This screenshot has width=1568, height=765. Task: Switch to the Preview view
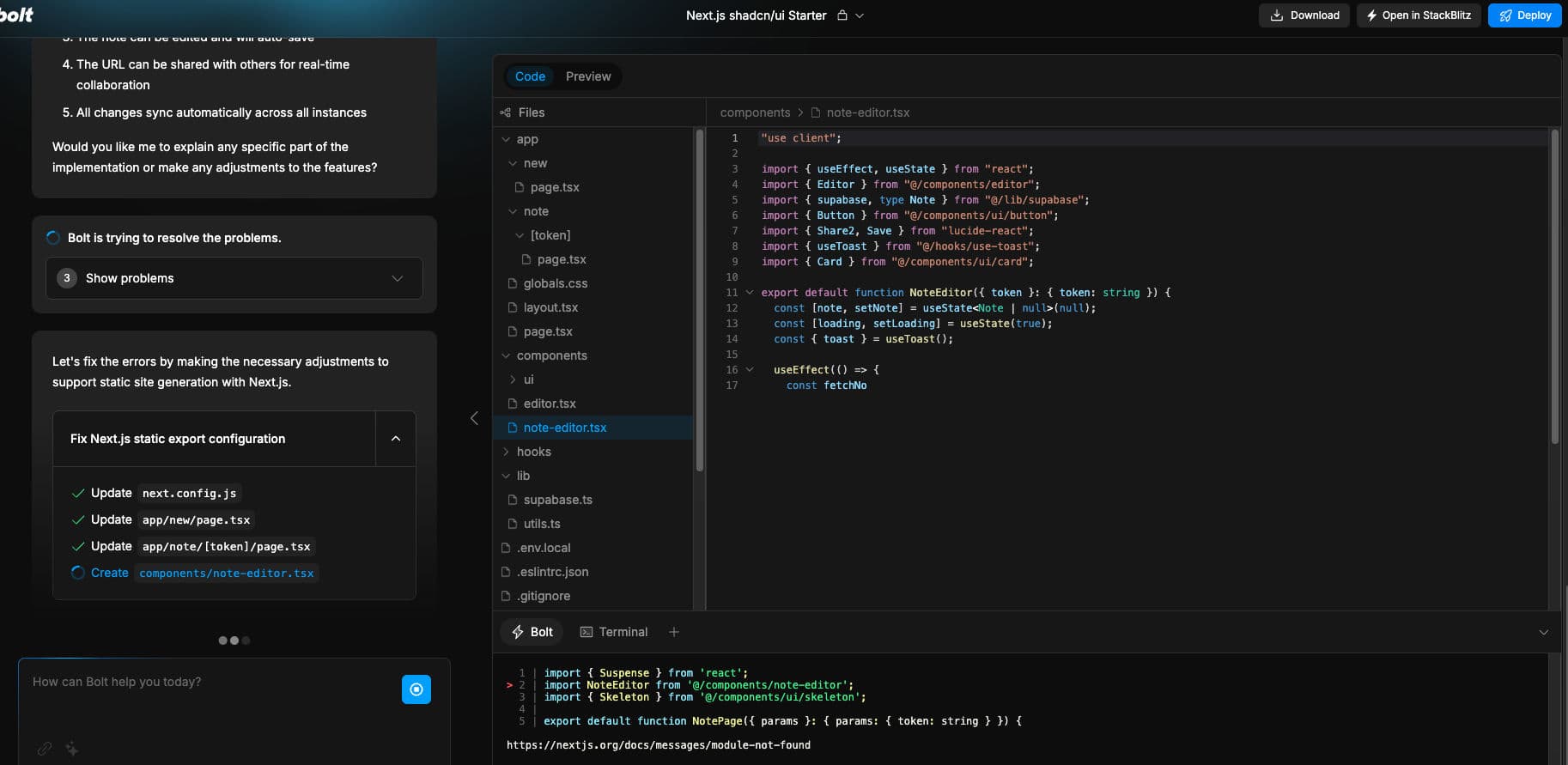click(588, 76)
